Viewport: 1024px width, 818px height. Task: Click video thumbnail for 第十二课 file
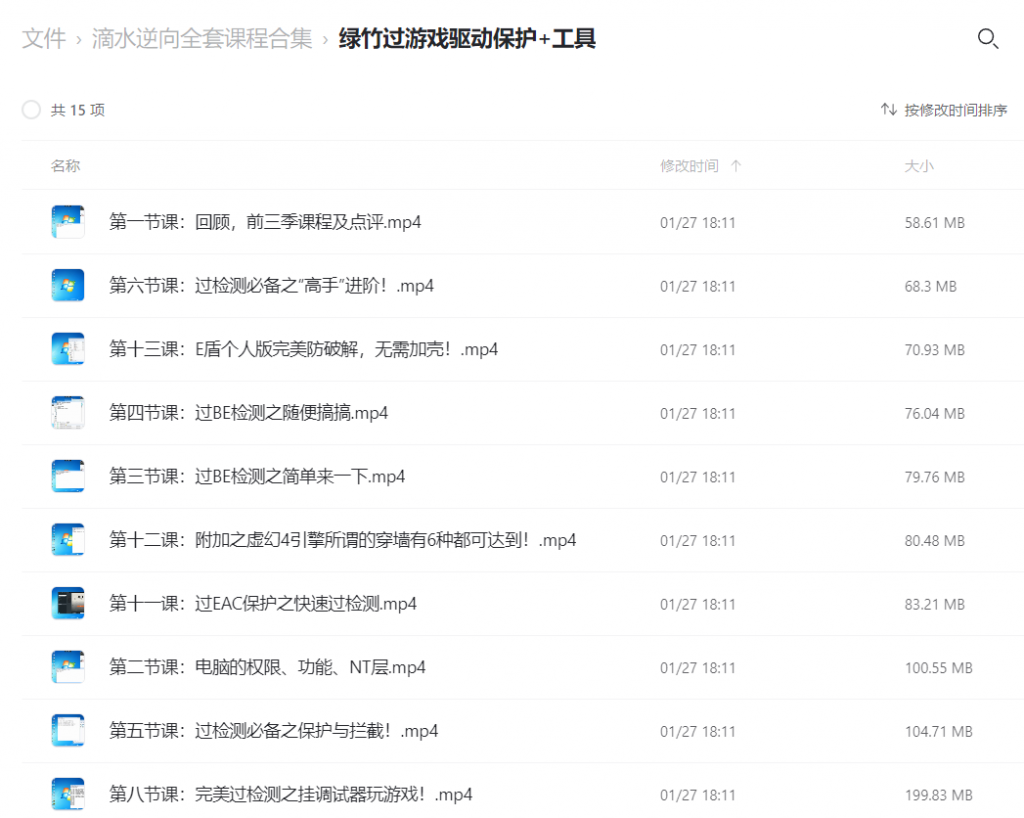68,540
